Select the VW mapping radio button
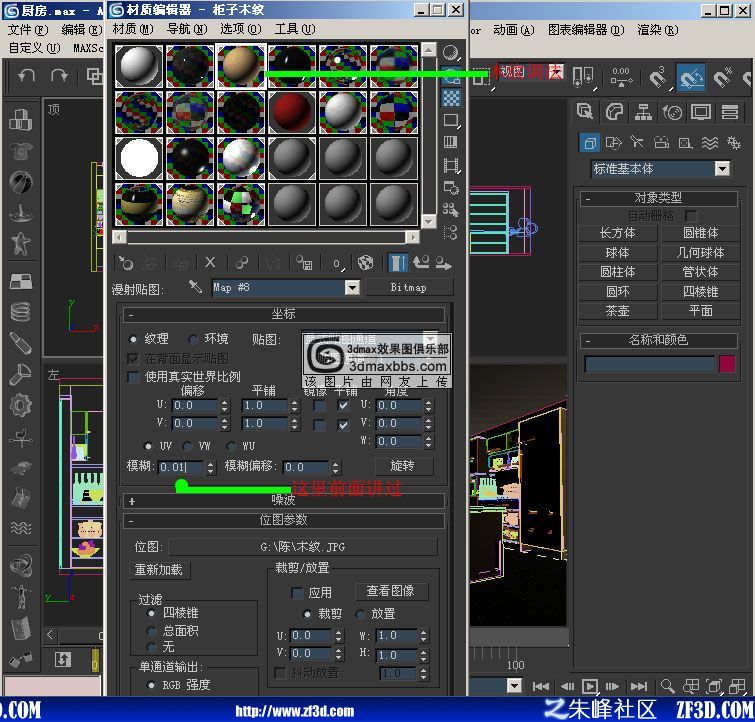 click(x=187, y=446)
